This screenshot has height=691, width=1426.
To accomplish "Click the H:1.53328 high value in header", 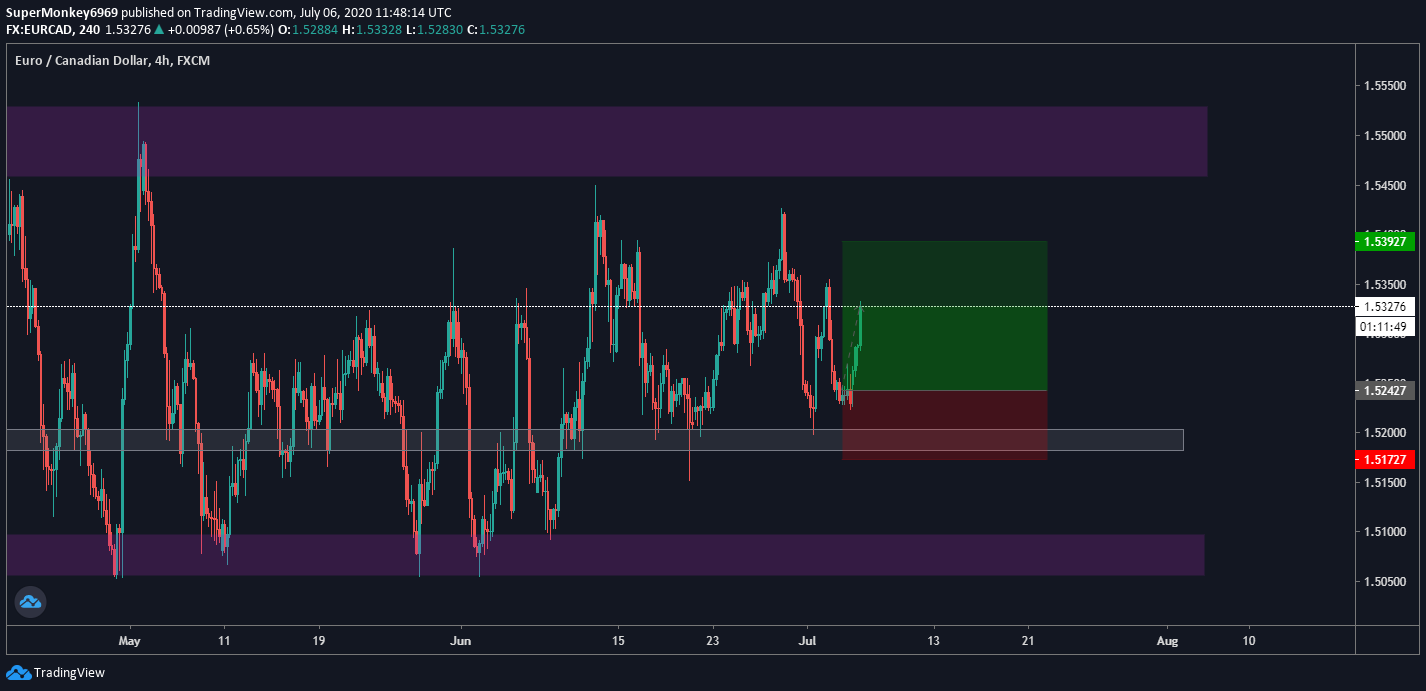I will point(373,30).
